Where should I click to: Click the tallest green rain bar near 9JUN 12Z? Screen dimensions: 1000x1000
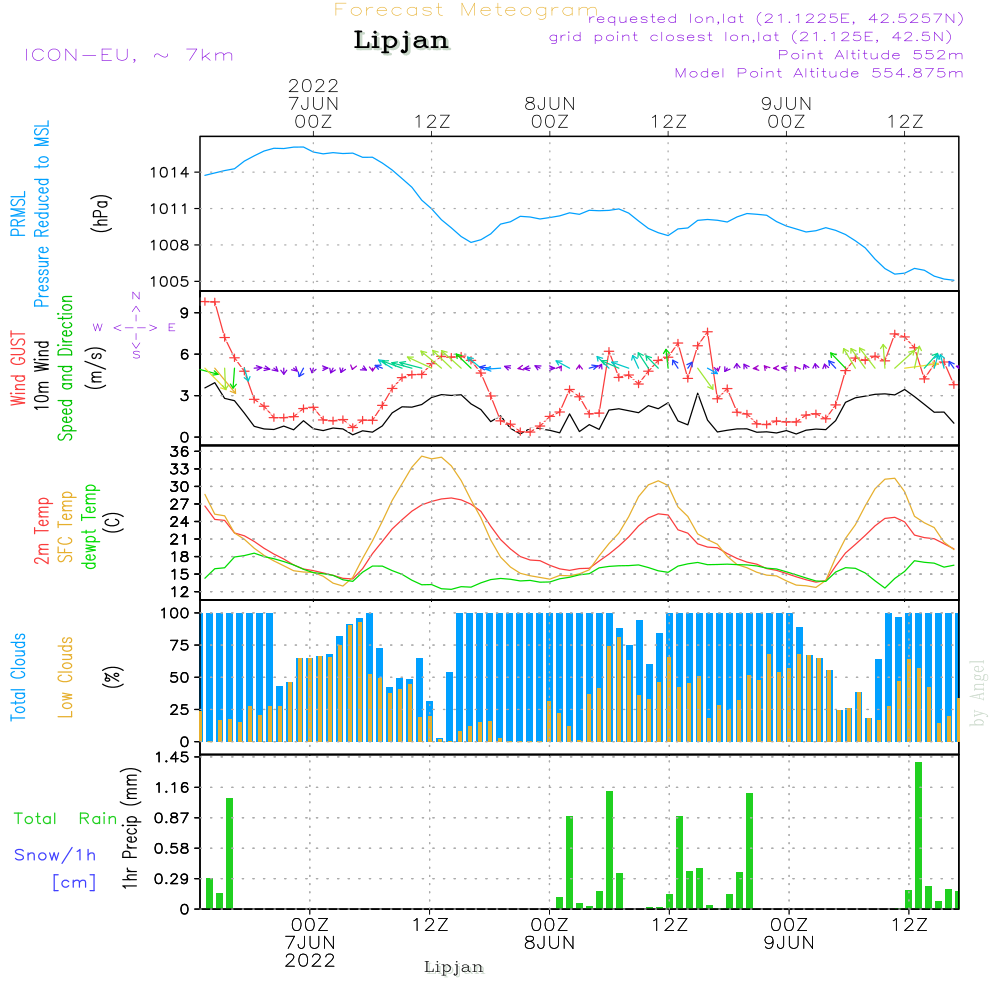click(918, 835)
